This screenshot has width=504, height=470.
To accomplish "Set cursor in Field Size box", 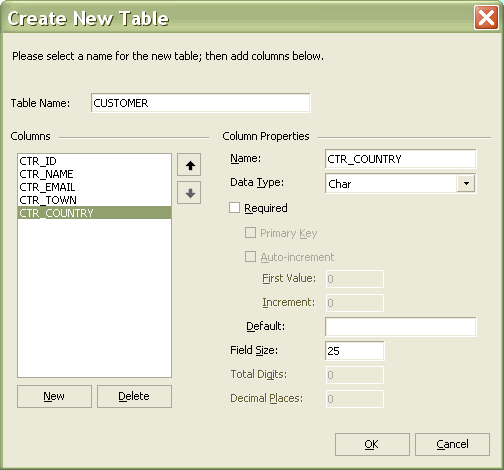I will [x=354, y=351].
